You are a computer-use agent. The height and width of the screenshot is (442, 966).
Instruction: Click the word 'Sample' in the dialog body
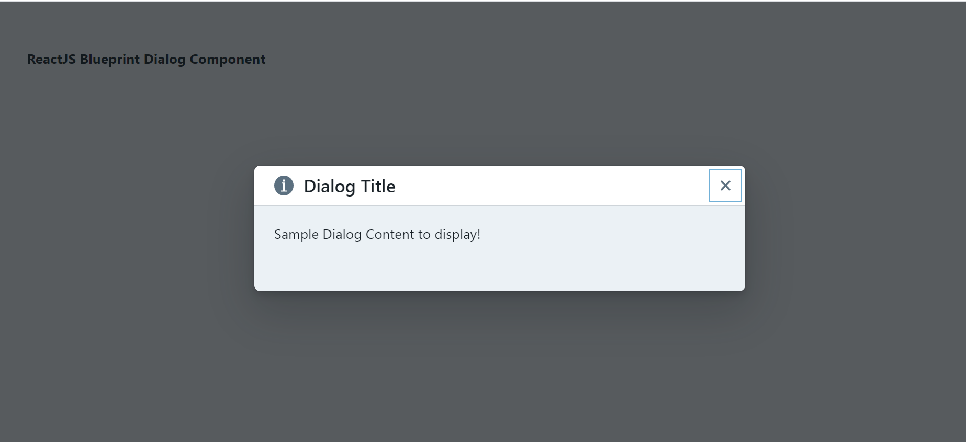[x=296, y=235]
